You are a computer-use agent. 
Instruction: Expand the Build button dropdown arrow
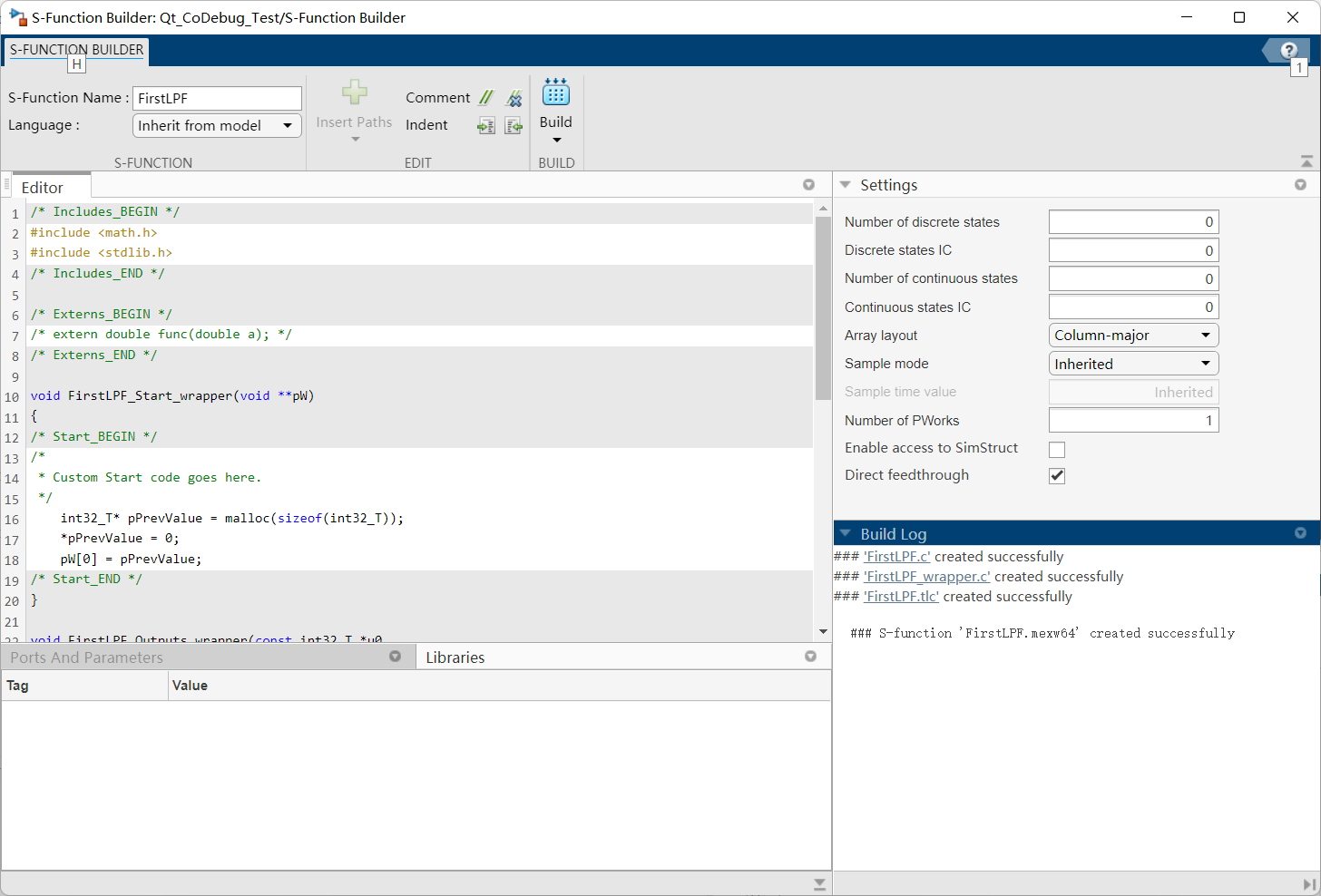[x=556, y=141]
